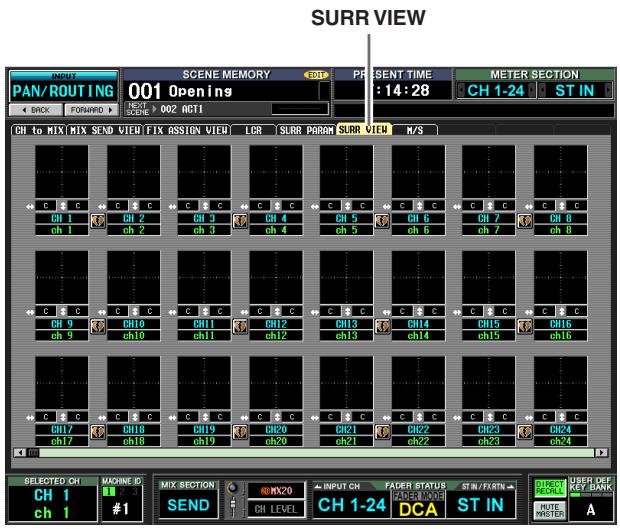
Task: Toggle pairing heart icon between CH 5 and CH 6
Action: (x=382, y=221)
